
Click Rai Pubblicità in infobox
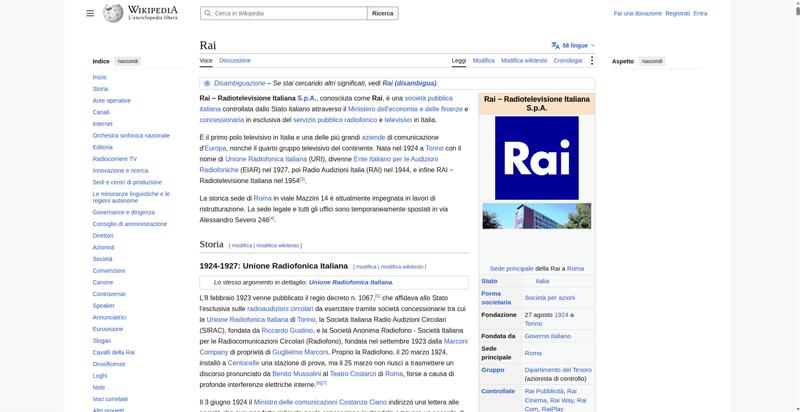tap(544, 392)
